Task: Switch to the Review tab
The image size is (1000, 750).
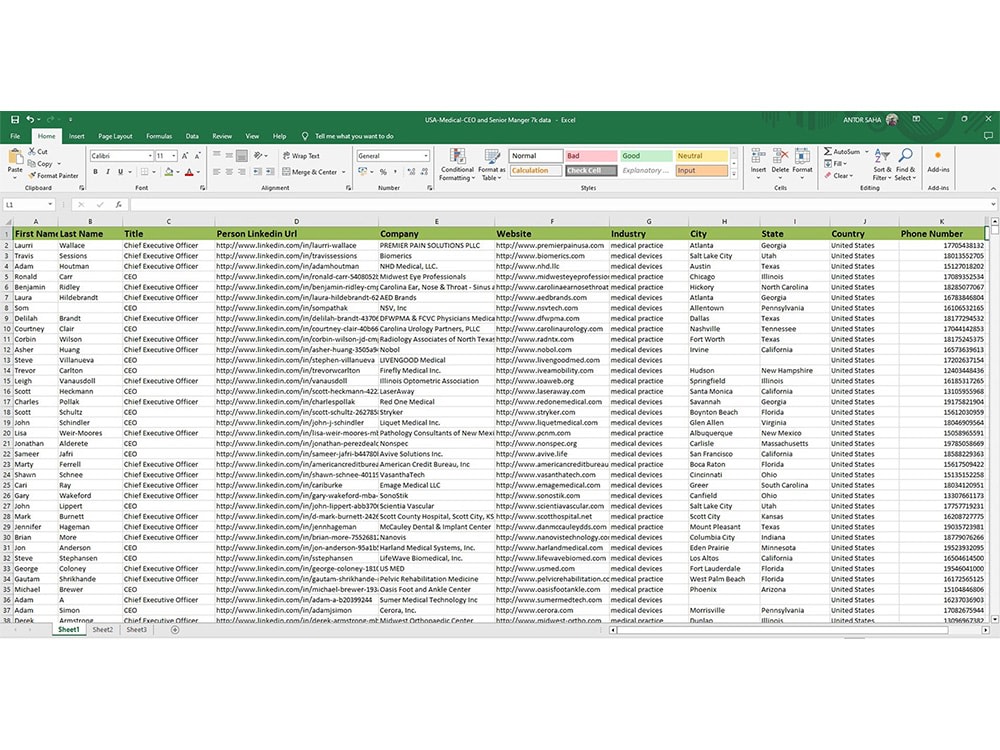Action: tap(222, 136)
